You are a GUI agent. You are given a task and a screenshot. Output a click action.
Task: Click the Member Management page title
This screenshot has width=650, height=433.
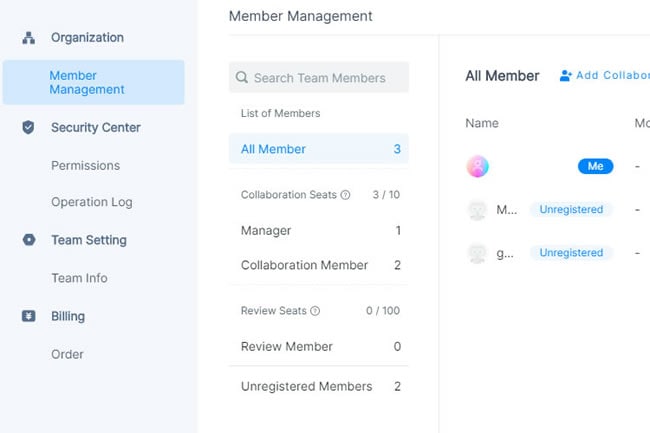(301, 16)
